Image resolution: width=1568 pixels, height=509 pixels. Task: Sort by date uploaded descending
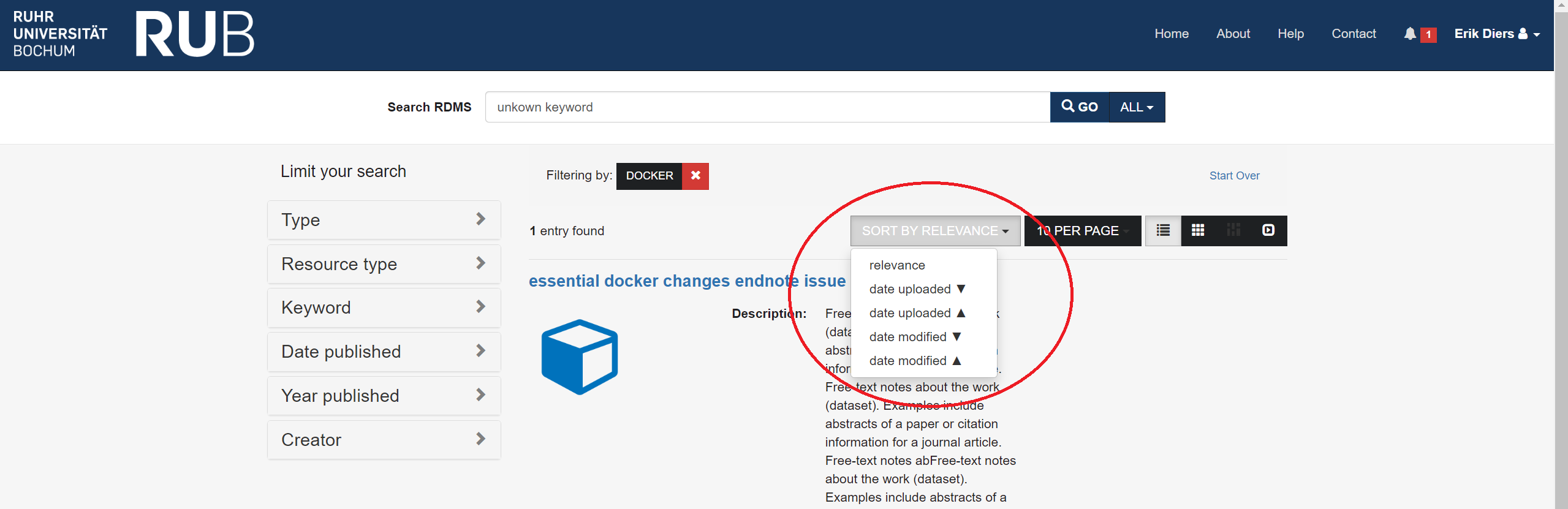[923, 289]
